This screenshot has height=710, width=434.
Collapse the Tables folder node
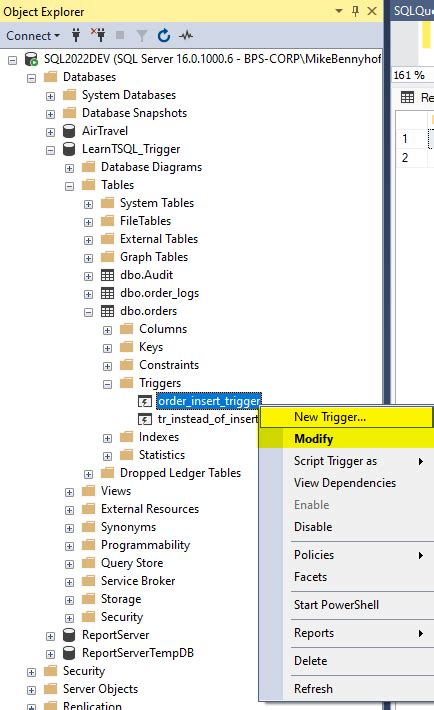pyautogui.click(x=69, y=186)
